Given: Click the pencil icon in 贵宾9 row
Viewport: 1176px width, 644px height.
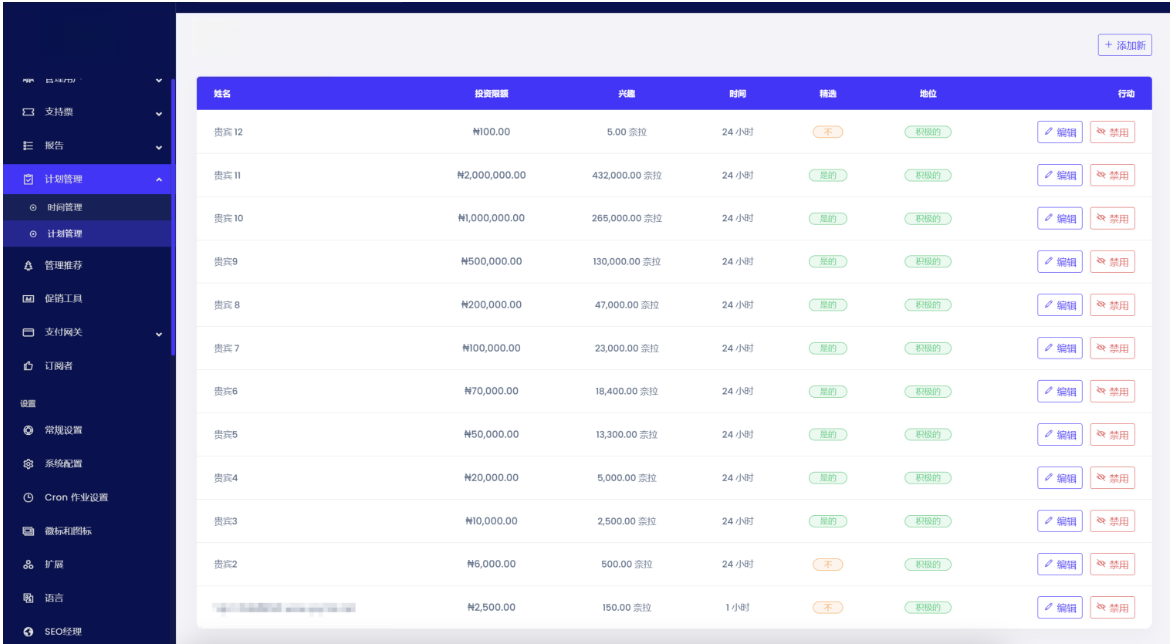Looking at the screenshot, I should [1048, 261].
